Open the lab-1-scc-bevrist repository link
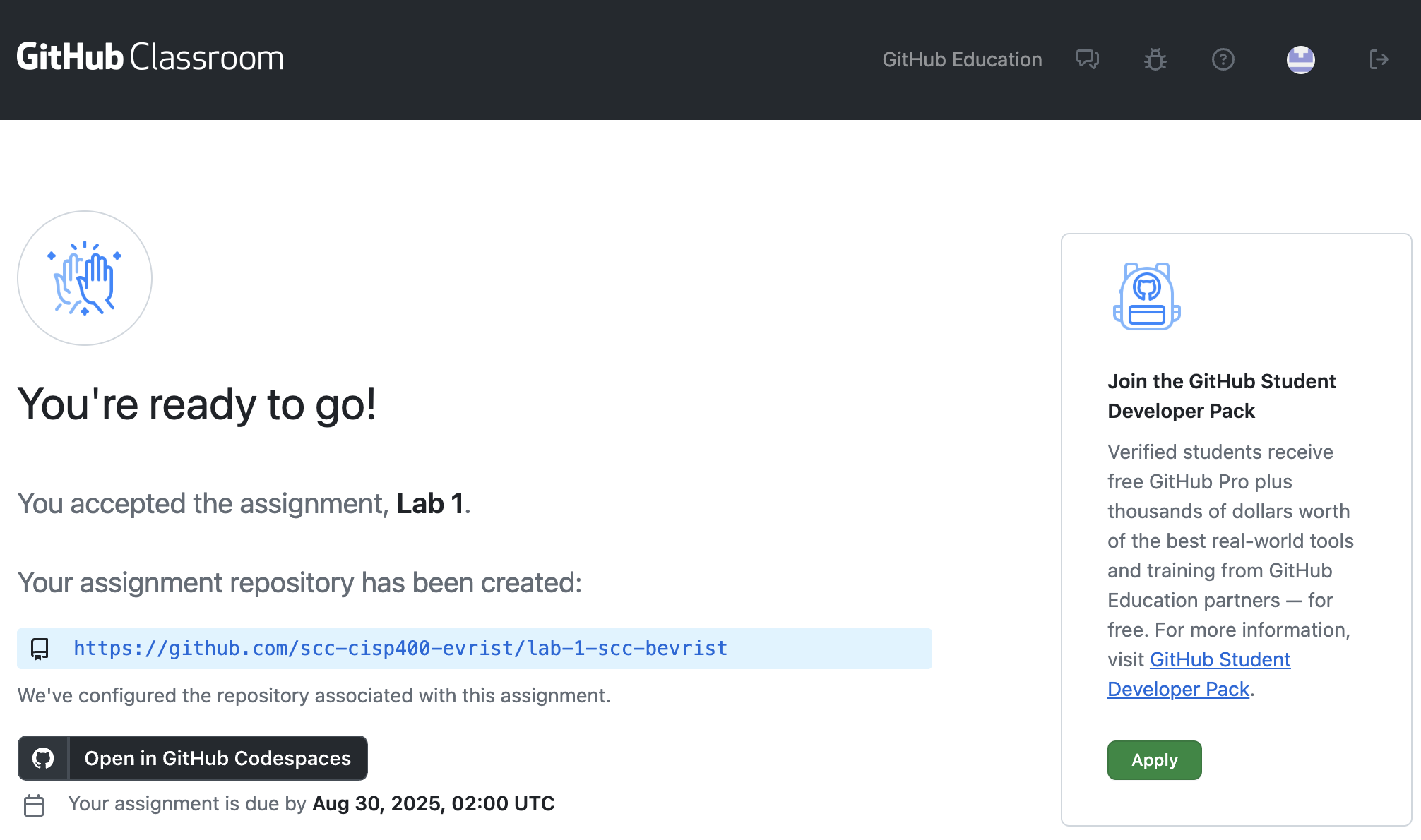The width and height of the screenshot is (1421, 840). point(400,649)
